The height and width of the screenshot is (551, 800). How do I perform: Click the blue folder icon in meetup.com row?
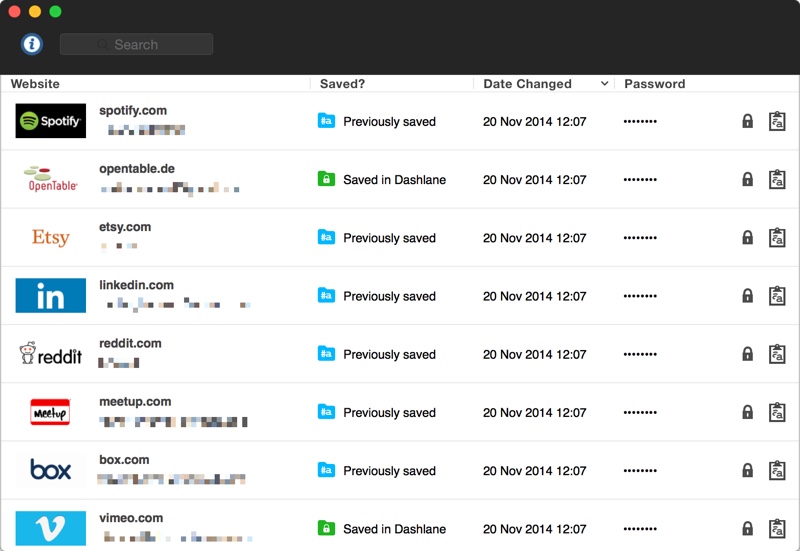pyautogui.click(x=327, y=412)
